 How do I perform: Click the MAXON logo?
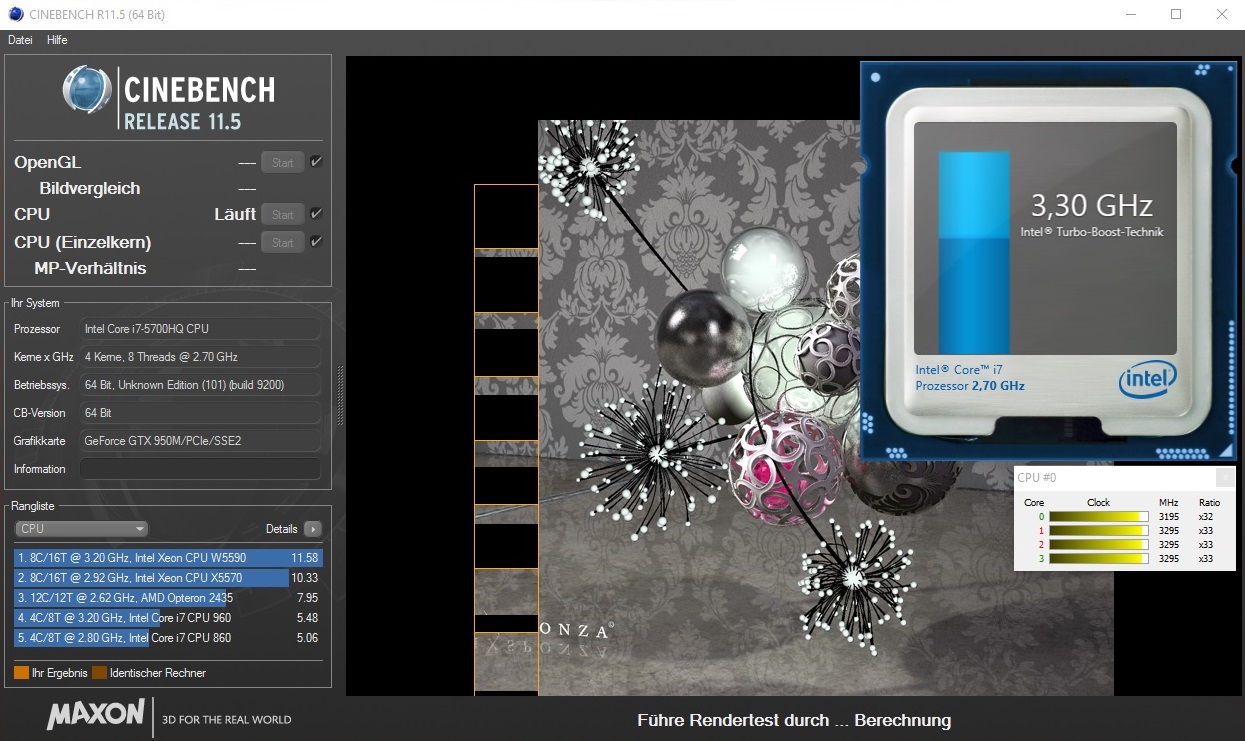[96, 714]
